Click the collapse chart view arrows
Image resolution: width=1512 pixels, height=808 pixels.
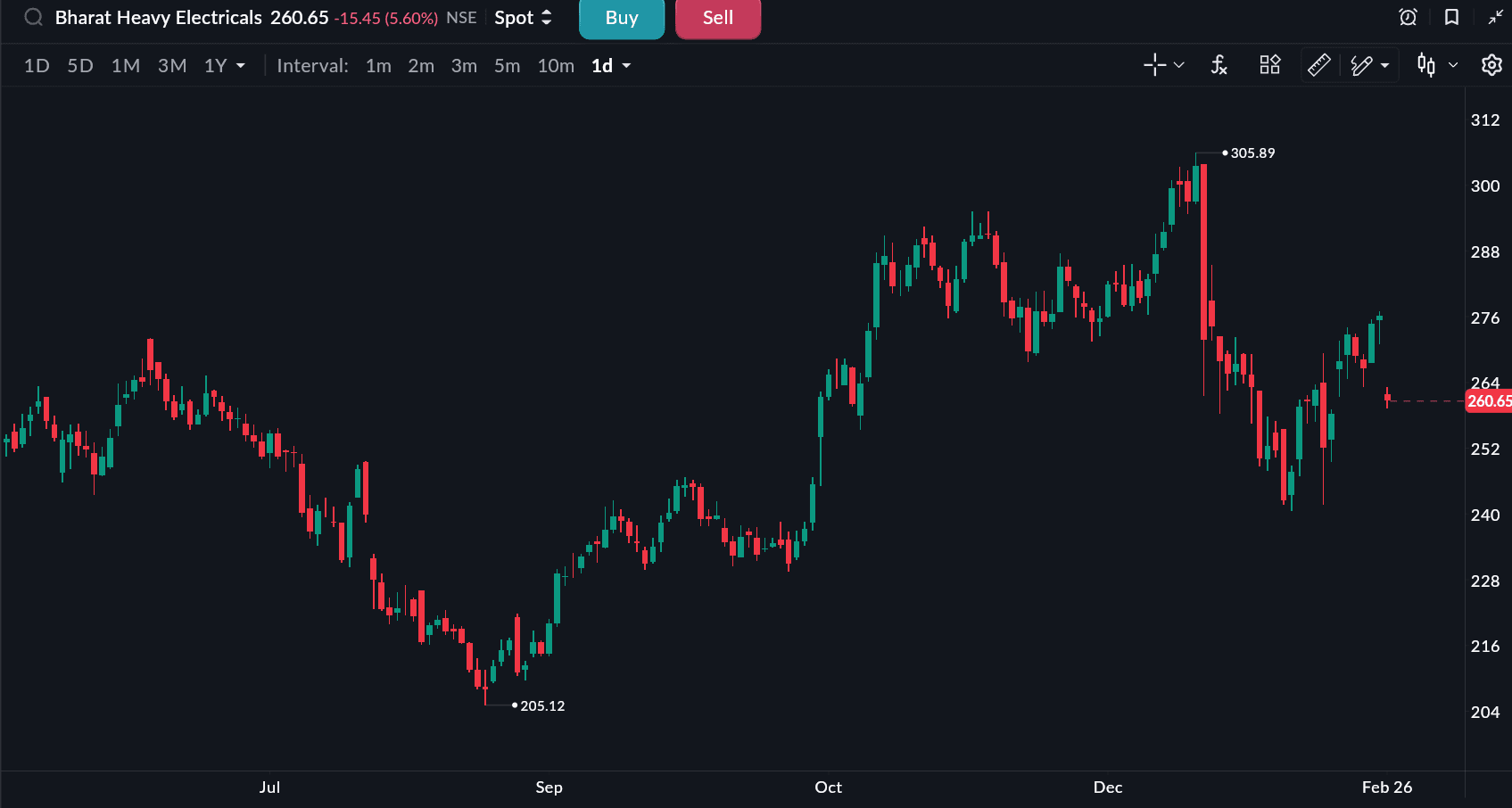[1495, 18]
